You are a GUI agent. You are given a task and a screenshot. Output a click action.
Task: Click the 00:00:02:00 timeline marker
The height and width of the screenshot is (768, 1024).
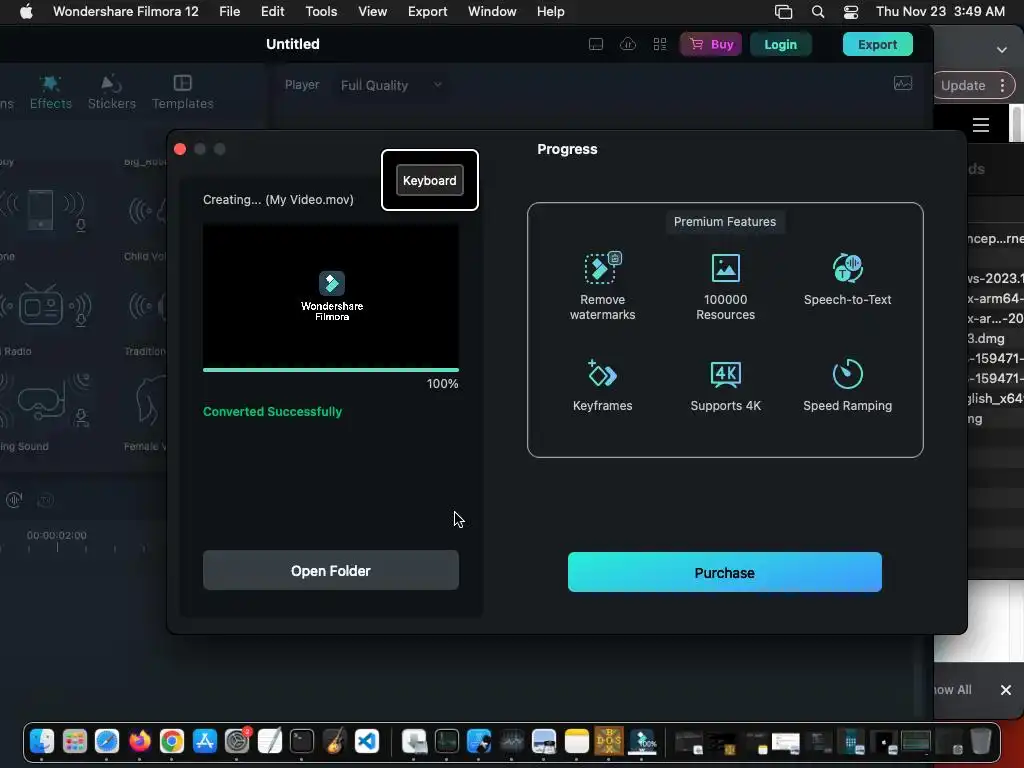click(x=57, y=535)
